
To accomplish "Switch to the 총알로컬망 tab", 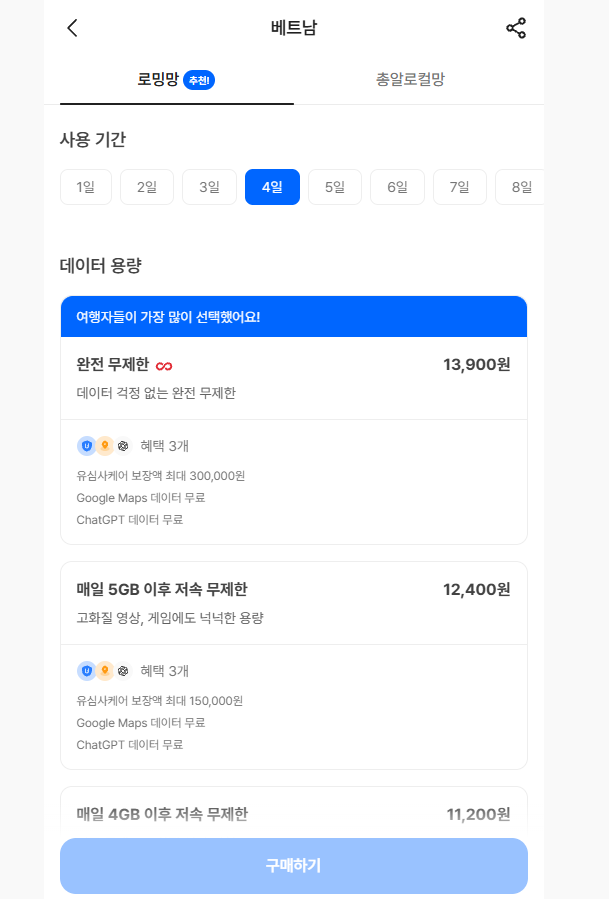I will (x=410, y=79).
